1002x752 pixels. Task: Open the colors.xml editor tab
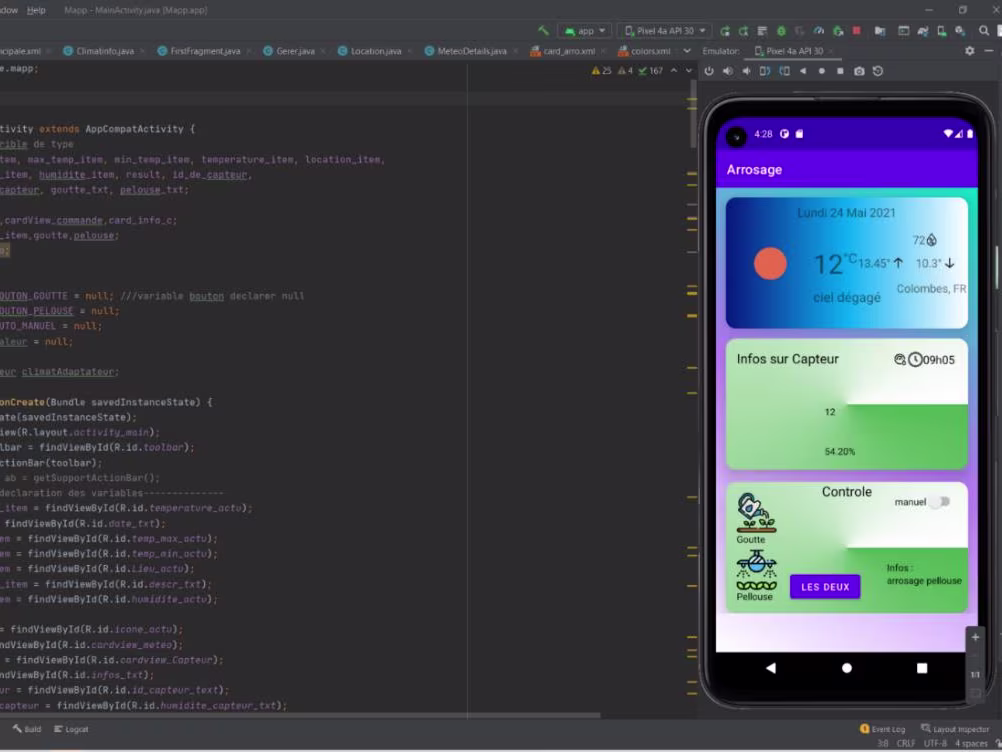tap(645, 51)
